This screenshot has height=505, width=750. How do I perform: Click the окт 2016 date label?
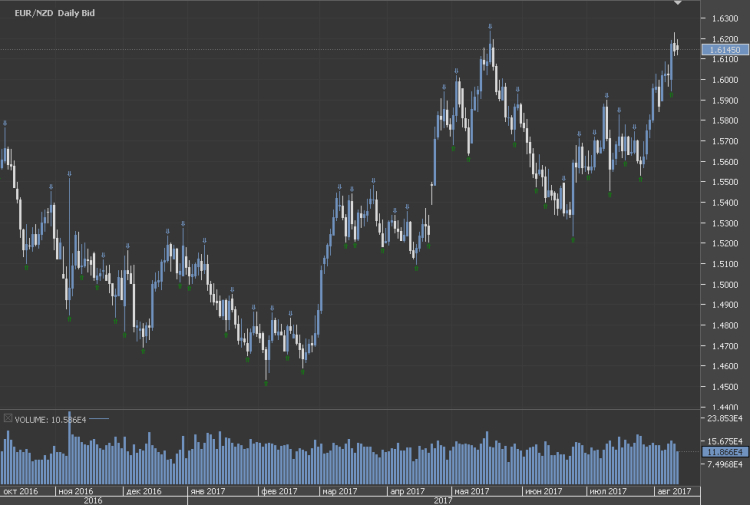(21, 491)
